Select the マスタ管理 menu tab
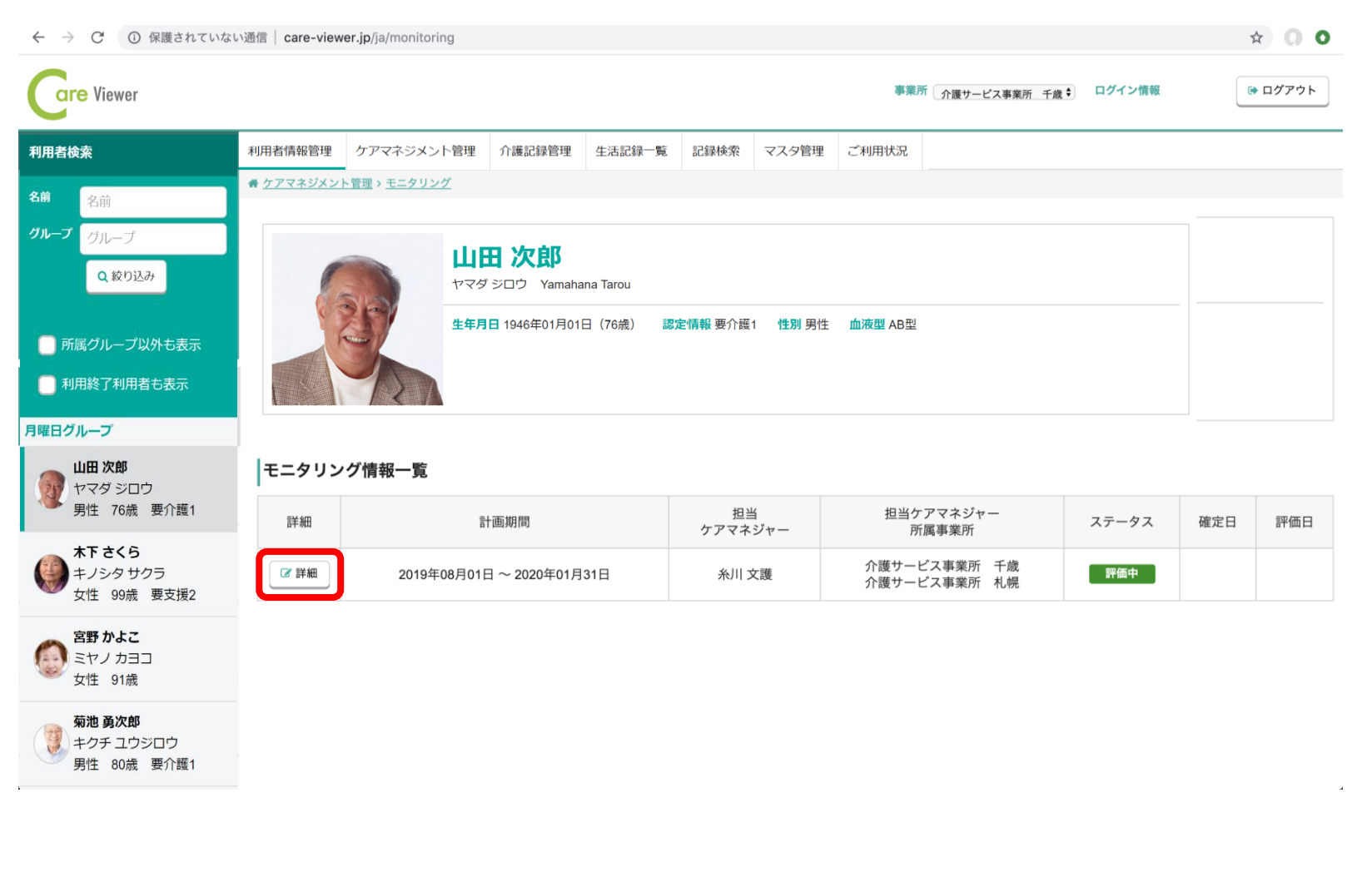 [793, 151]
